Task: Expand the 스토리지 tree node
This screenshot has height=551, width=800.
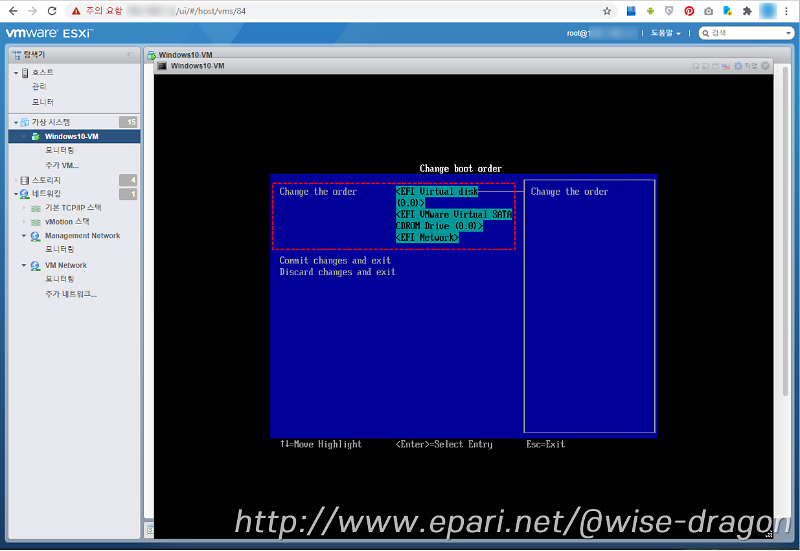Action: pos(16,180)
